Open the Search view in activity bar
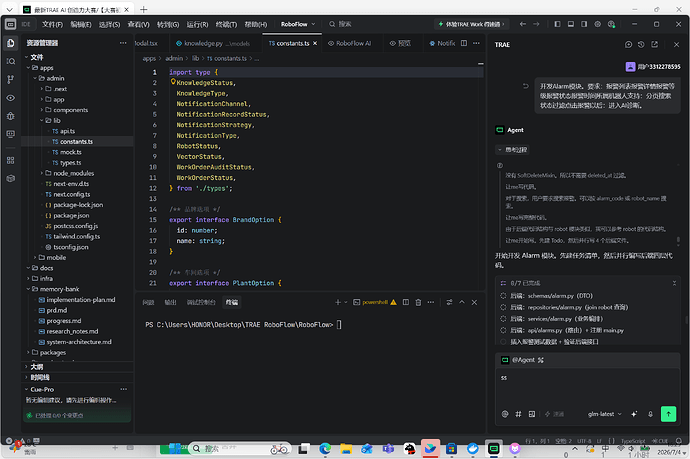Viewport: 690px width, 459px height. coord(11,62)
